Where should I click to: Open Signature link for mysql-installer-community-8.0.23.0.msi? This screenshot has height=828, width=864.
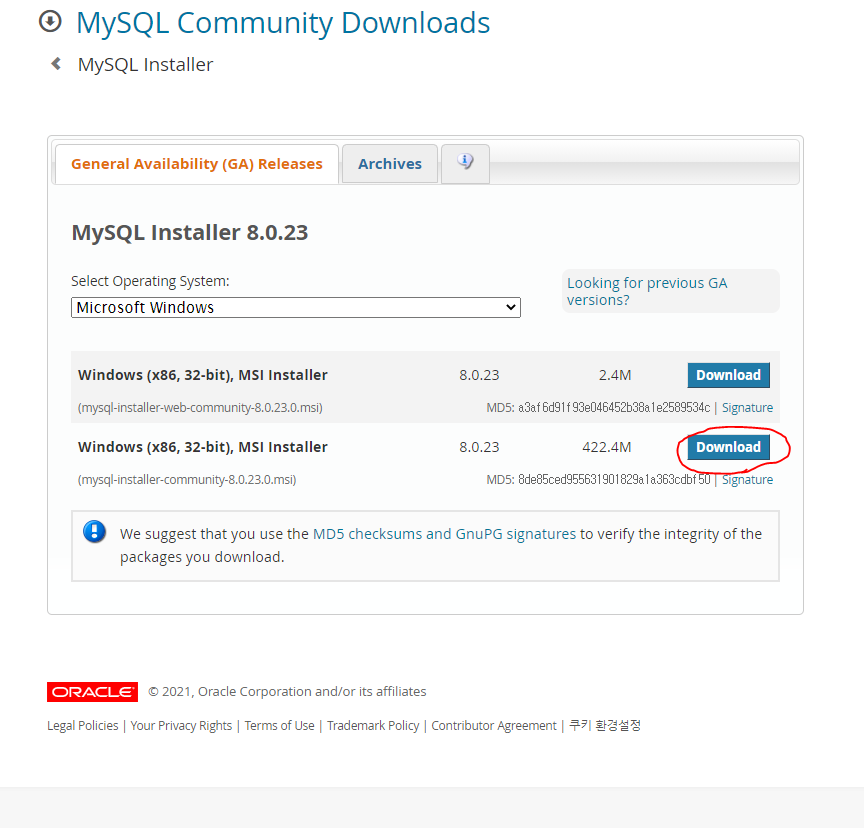pos(747,479)
